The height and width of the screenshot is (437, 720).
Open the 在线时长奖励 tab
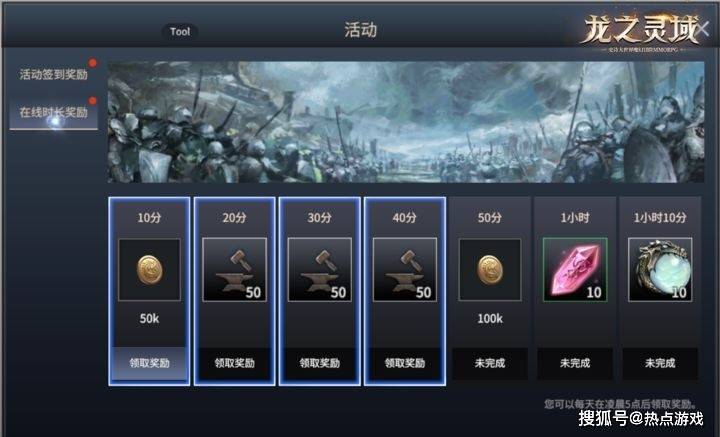54,112
